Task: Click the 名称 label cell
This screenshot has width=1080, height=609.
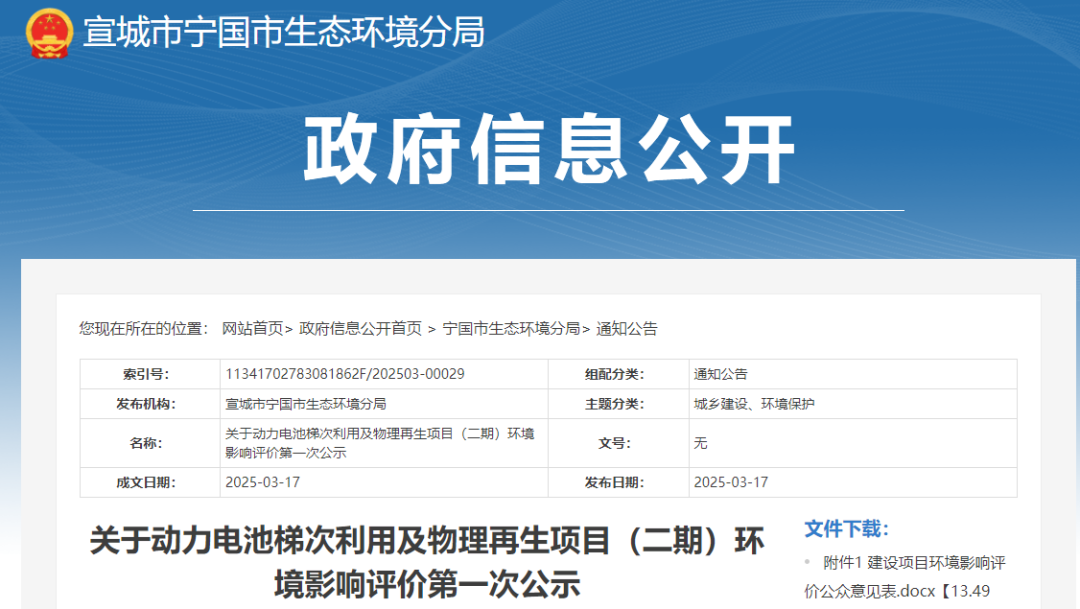Action: [150, 443]
